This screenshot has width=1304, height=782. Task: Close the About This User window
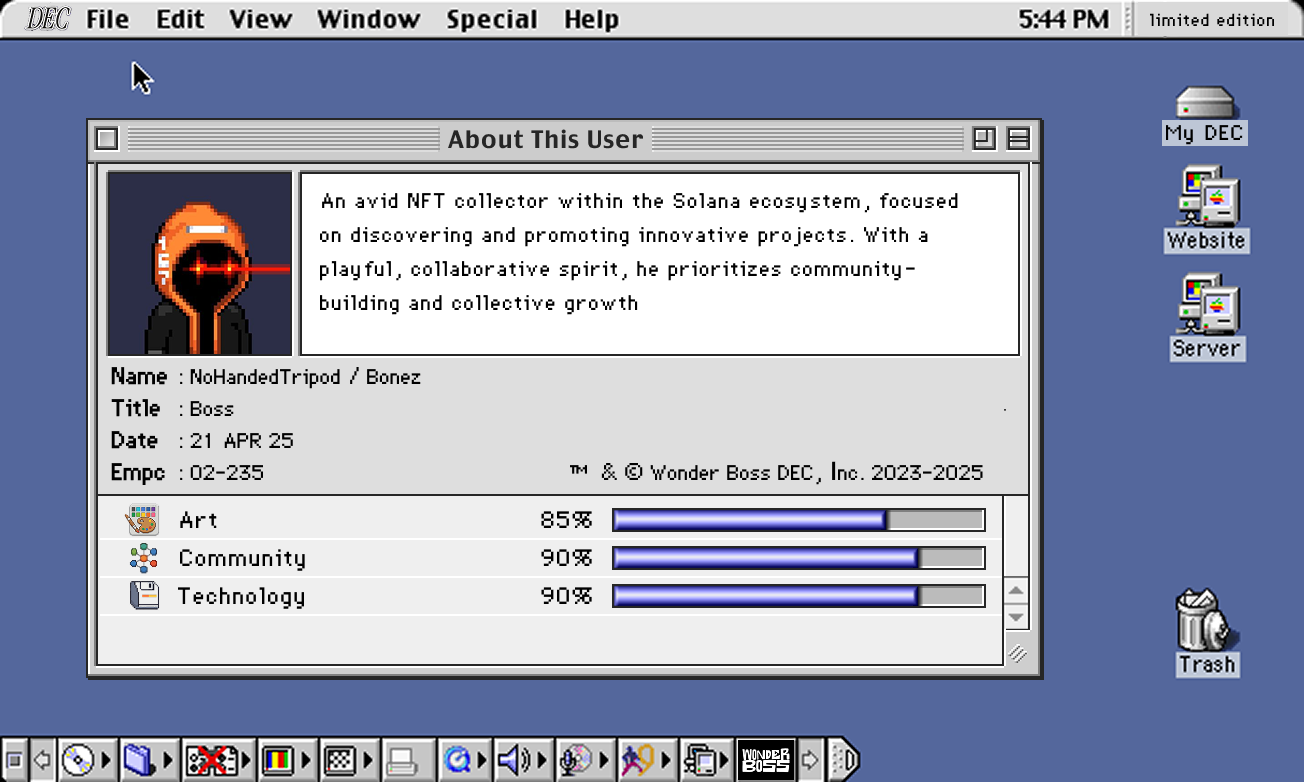click(107, 139)
